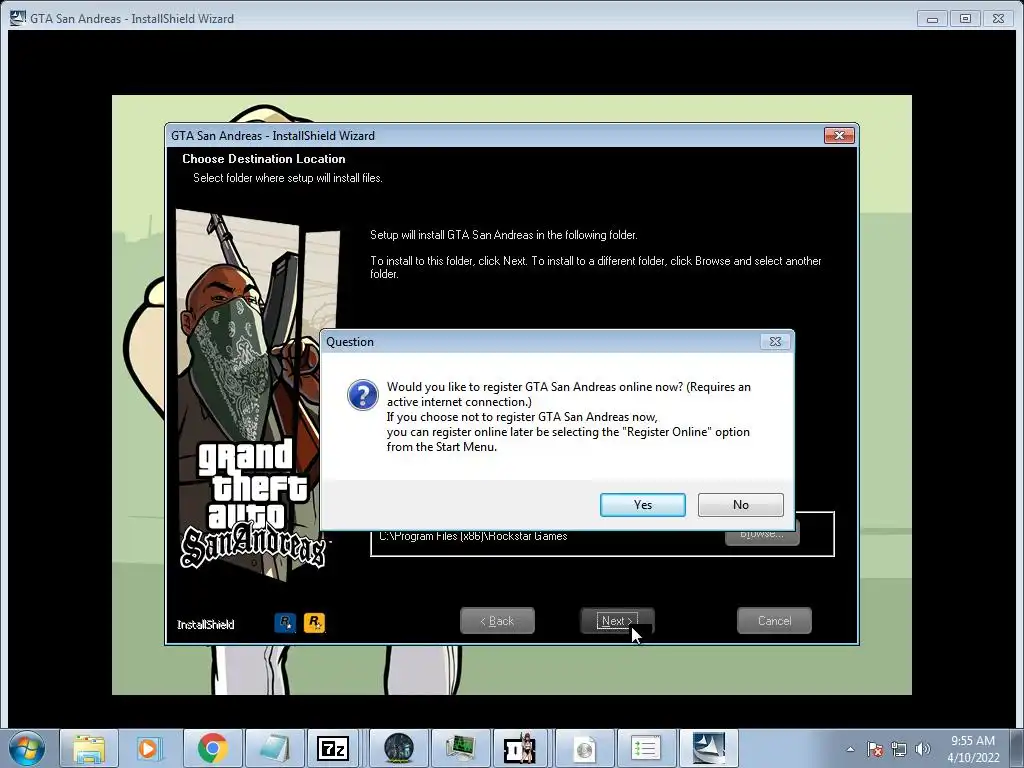Viewport: 1024px width, 768px height.
Task: Click the checklist taskbar icon
Action: [647, 748]
